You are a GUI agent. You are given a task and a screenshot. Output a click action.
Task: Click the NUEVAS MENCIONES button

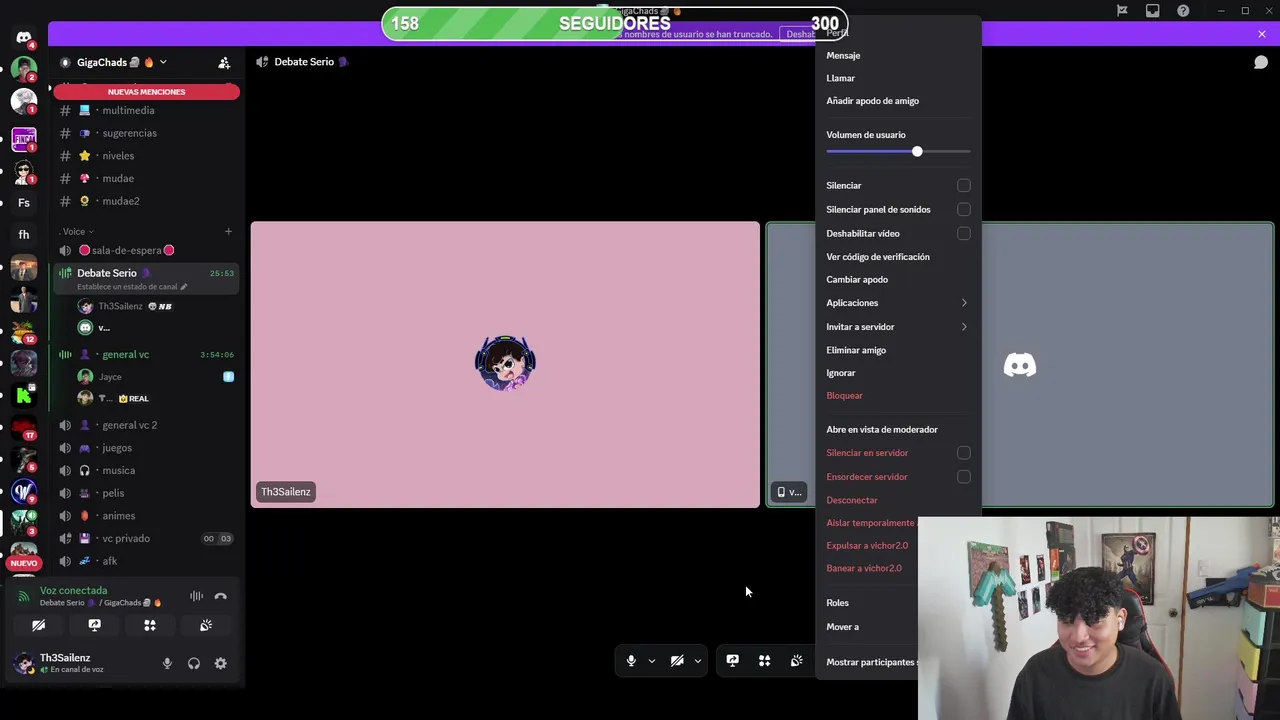146,92
